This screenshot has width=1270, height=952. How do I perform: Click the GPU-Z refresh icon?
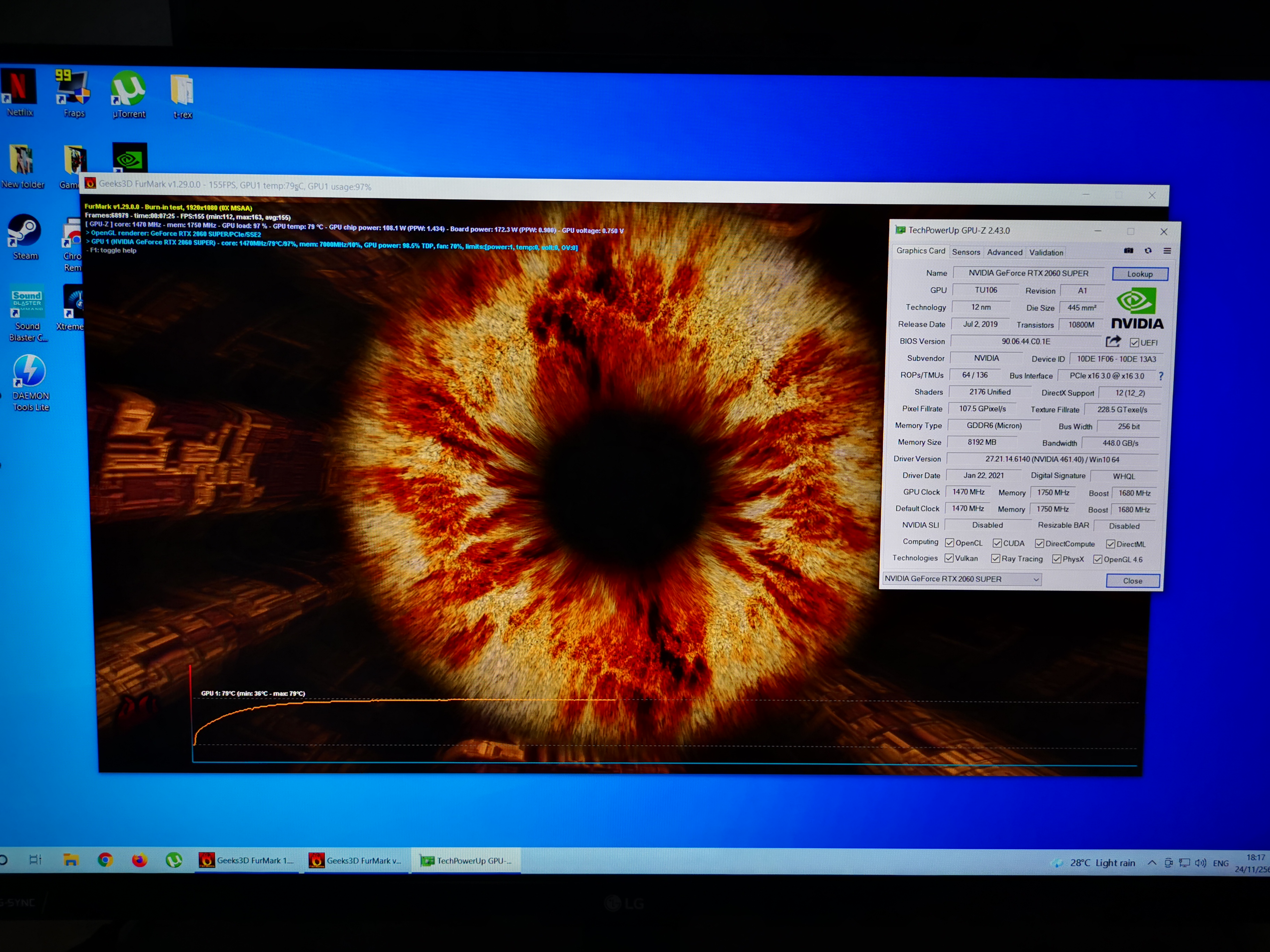point(1148,251)
